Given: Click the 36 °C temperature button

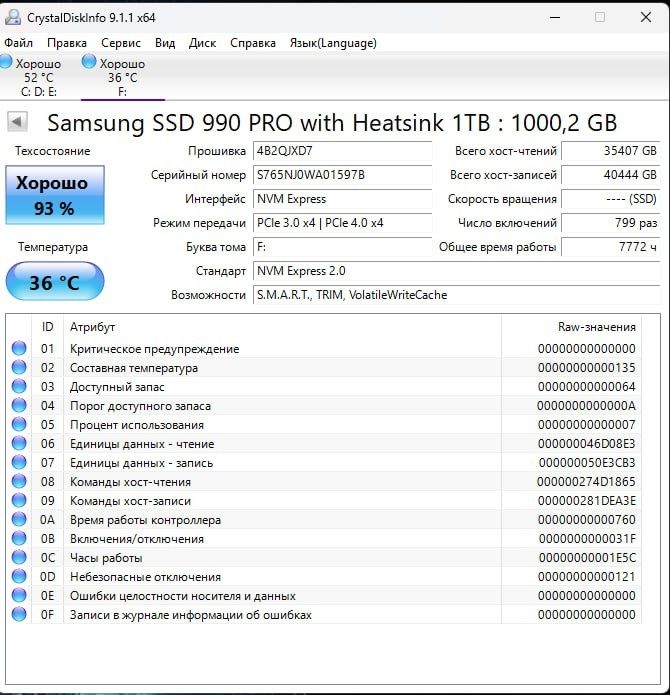Looking at the screenshot, I should click(55, 282).
